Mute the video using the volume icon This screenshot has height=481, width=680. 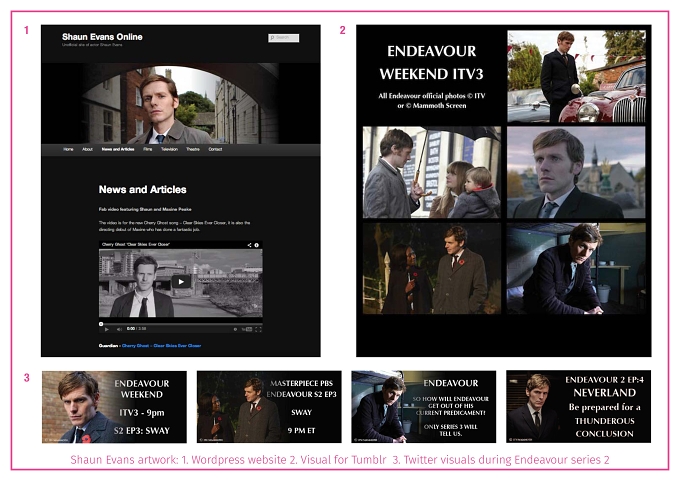click(x=119, y=329)
